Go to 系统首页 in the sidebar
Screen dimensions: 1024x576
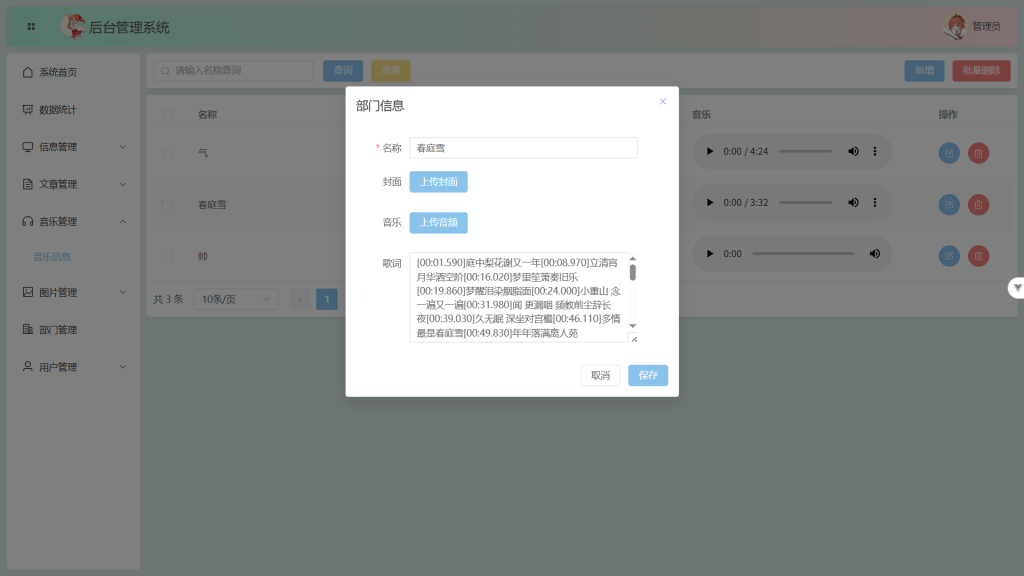(x=58, y=72)
